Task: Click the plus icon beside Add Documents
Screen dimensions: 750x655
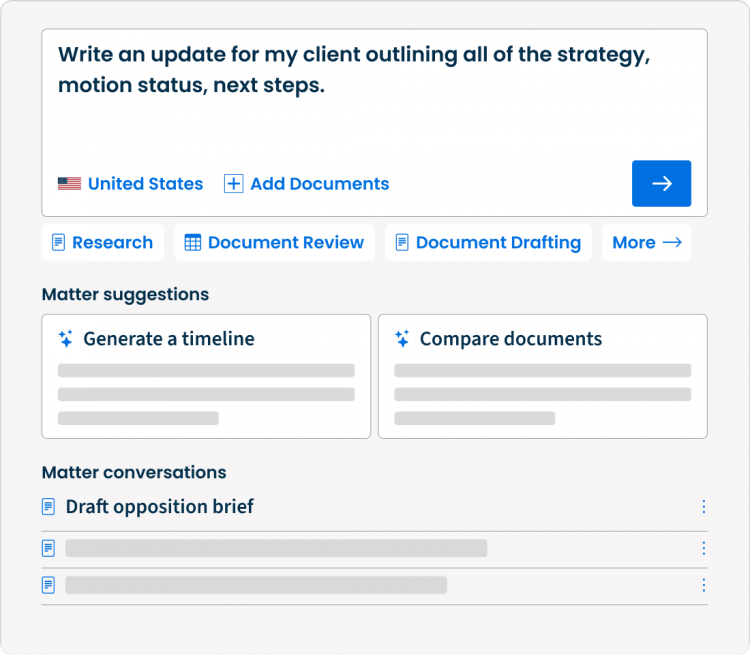Action: tap(233, 184)
